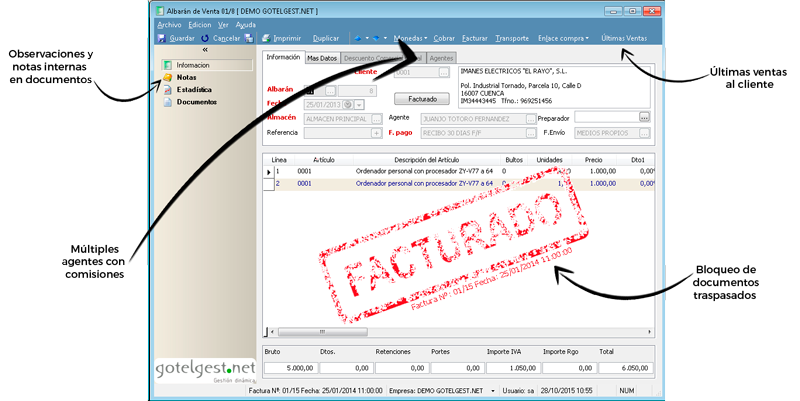
Task: Click Cliente lookup ellipsis button
Action: pyautogui.click(x=444, y=72)
